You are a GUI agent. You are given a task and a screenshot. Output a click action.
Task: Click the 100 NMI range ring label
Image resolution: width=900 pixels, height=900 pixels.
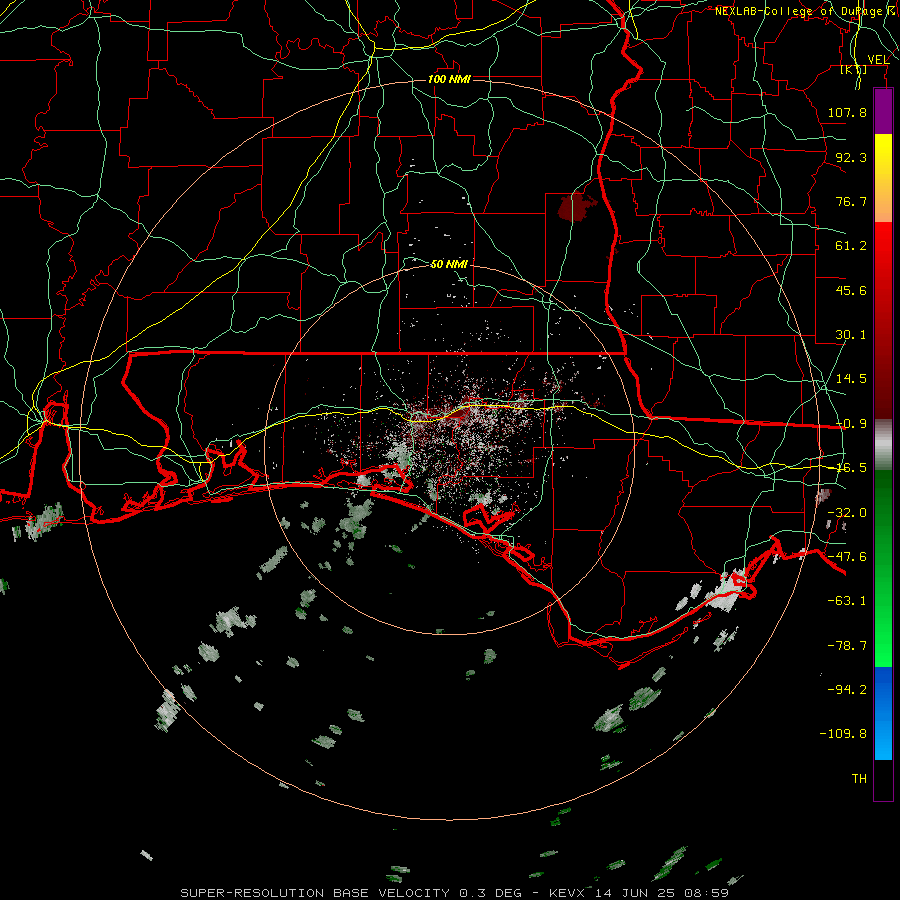pos(449,79)
